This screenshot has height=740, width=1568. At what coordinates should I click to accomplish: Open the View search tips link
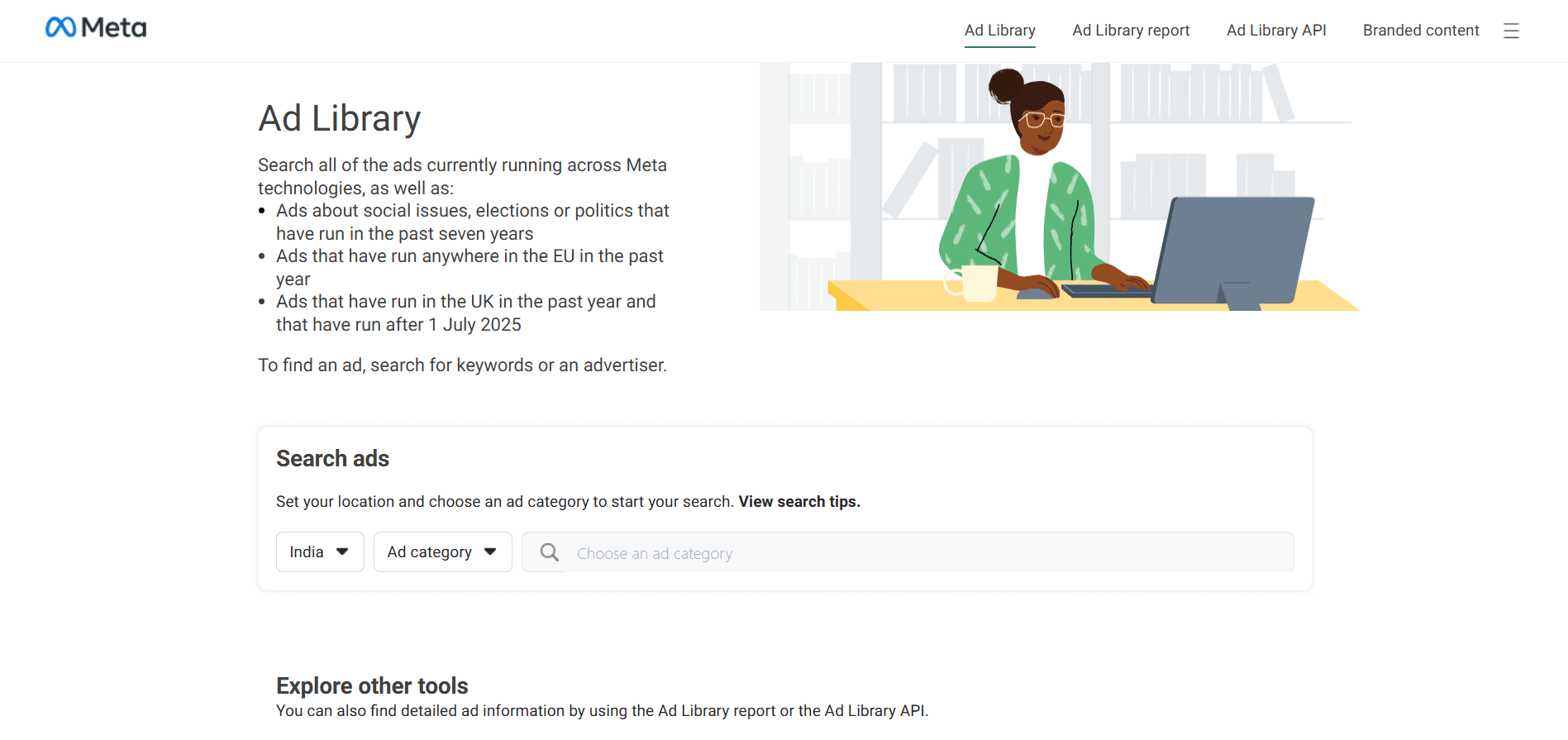[799, 502]
